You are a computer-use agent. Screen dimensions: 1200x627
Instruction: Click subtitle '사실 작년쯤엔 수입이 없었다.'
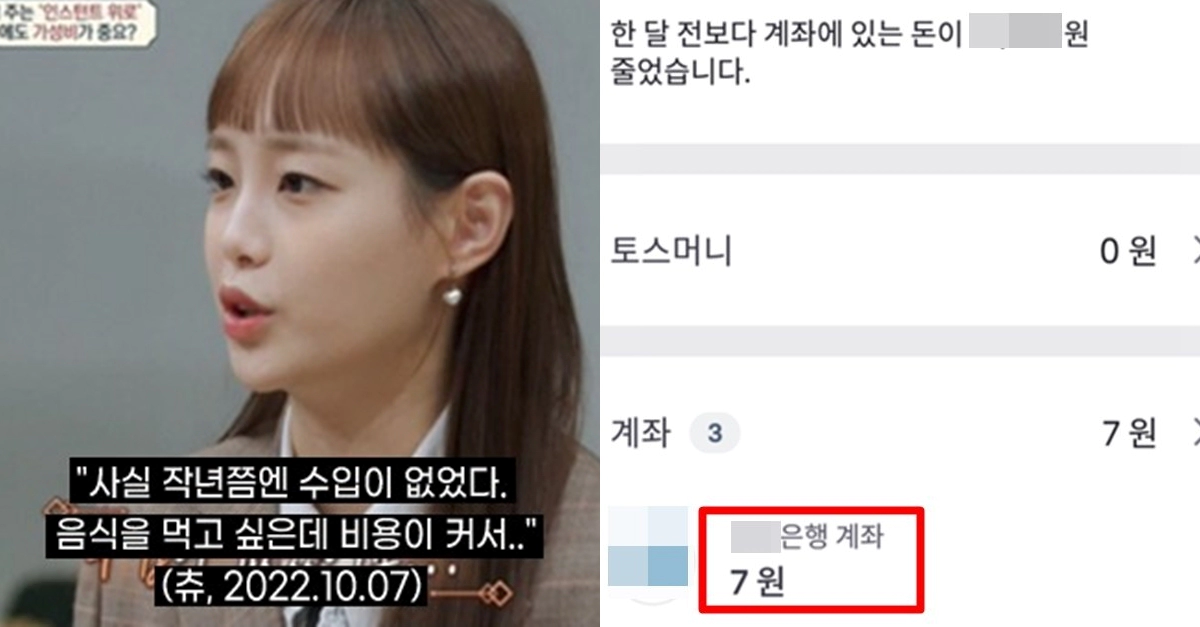[297, 489]
